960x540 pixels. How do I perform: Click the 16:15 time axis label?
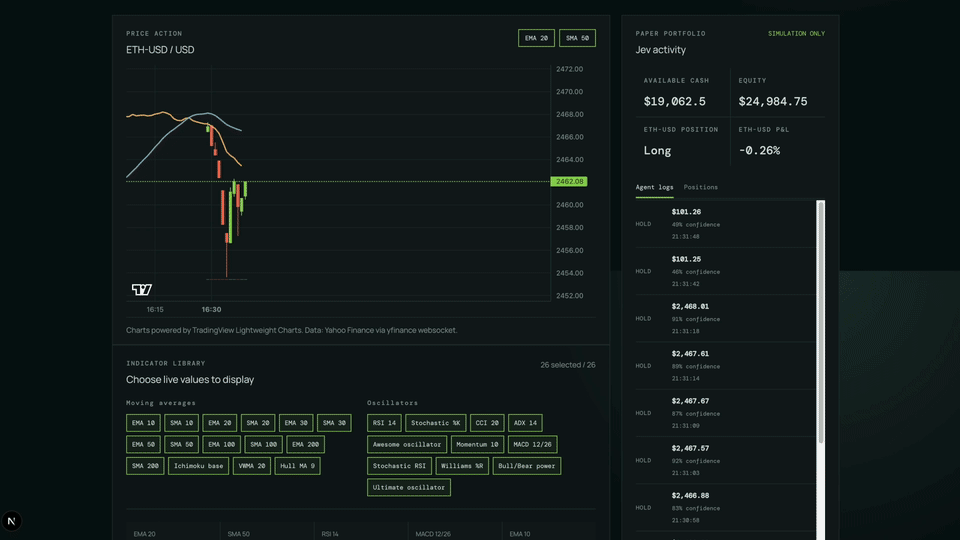155,310
